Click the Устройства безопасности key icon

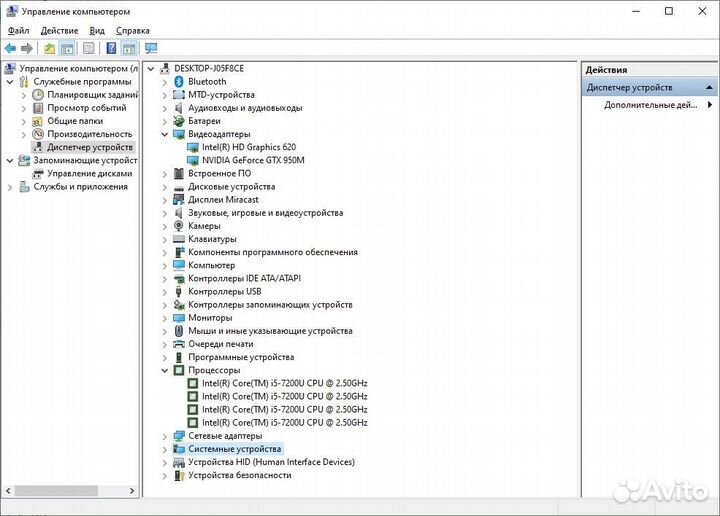click(179, 476)
